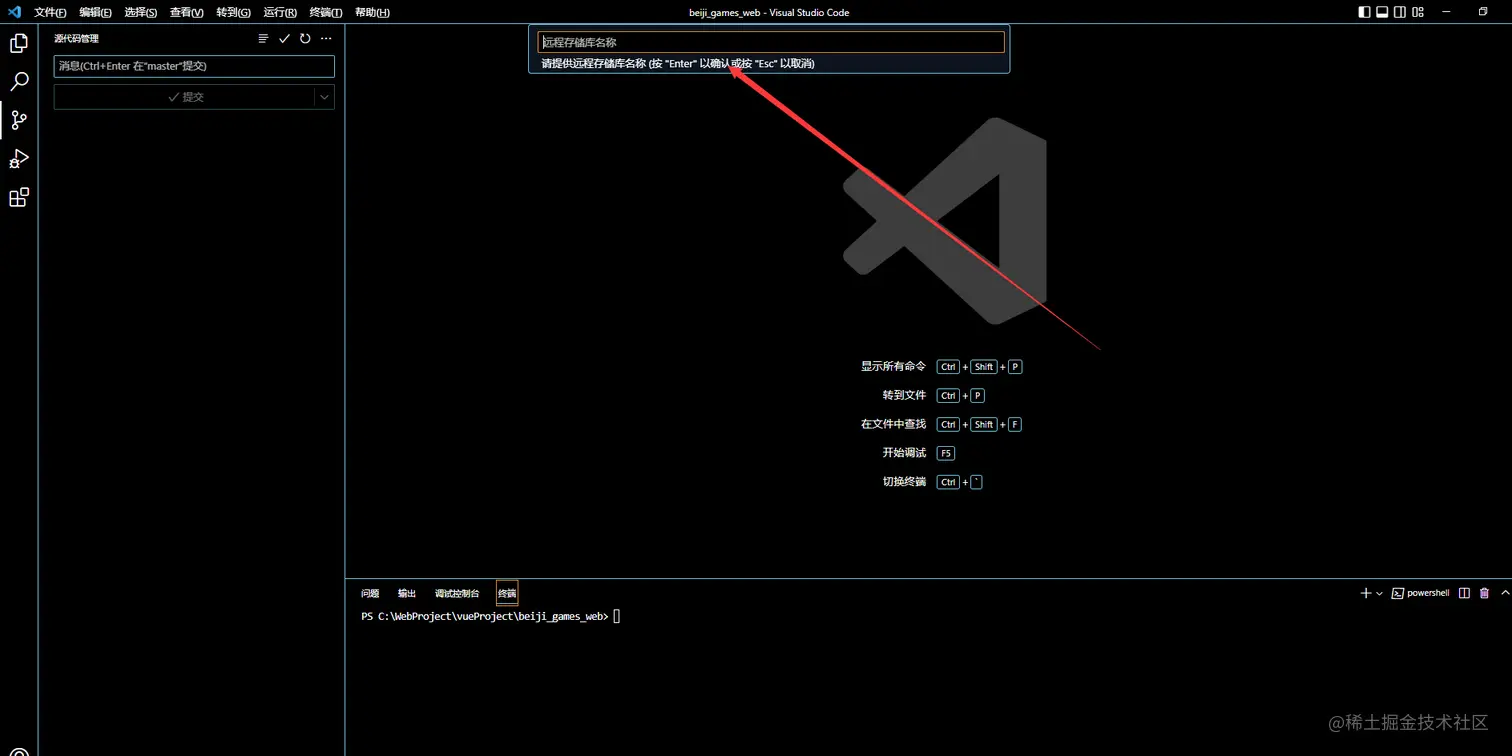Click the 转到文件 label
Viewport: 1512px width, 756px height.
pyautogui.click(x=905, y=395)
